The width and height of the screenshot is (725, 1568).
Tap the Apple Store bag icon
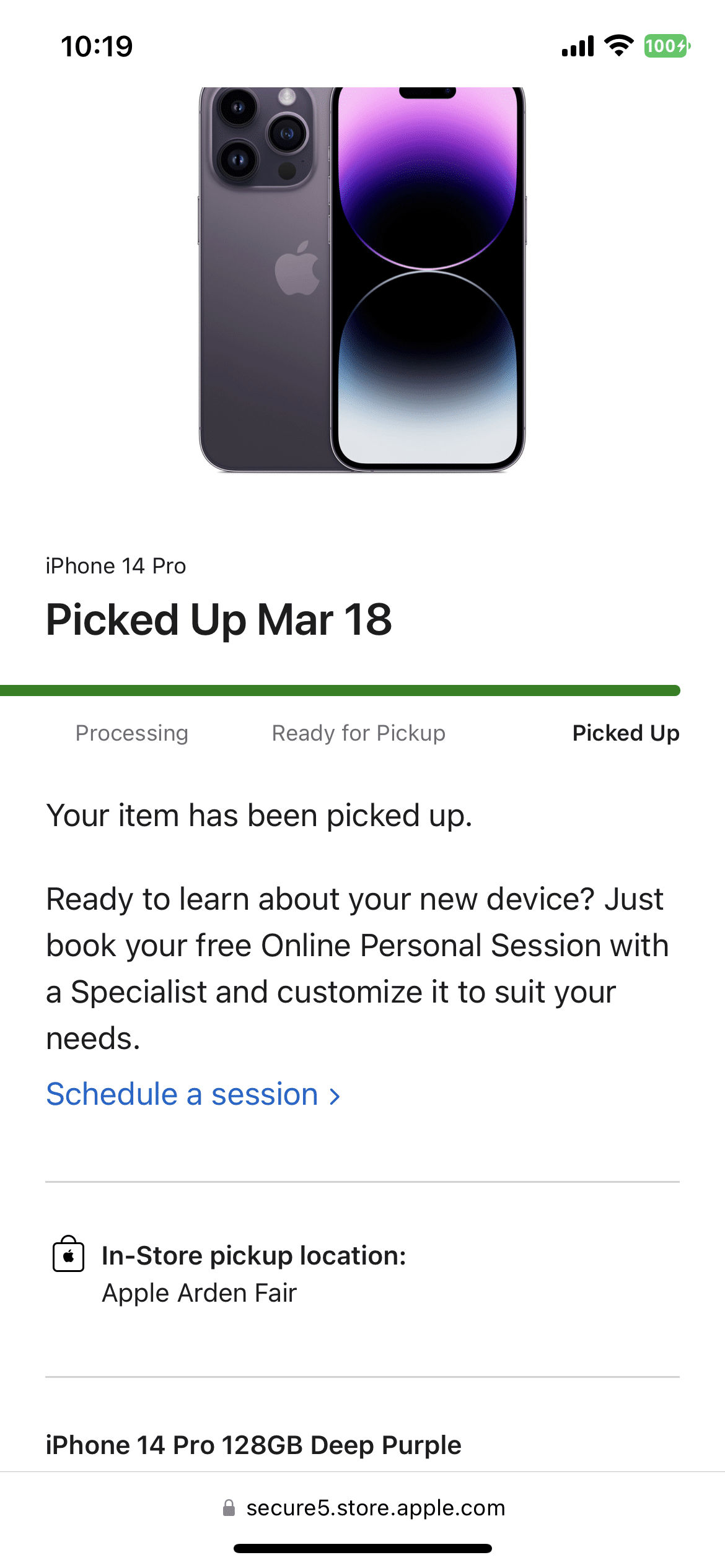coord(68,1254)
